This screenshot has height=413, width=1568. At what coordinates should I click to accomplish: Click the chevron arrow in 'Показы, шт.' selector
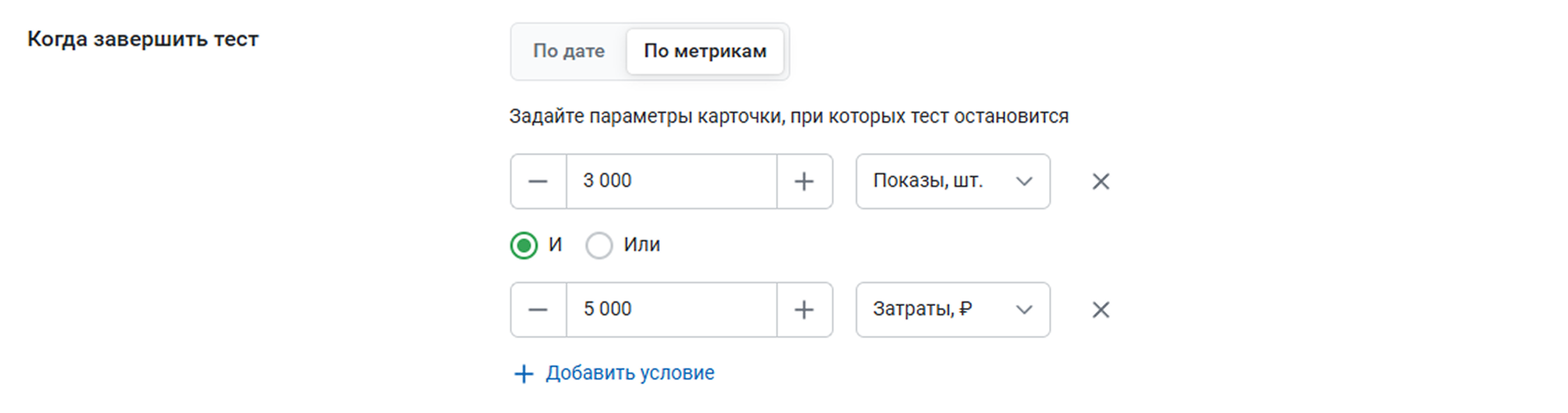pos(1024,181)
